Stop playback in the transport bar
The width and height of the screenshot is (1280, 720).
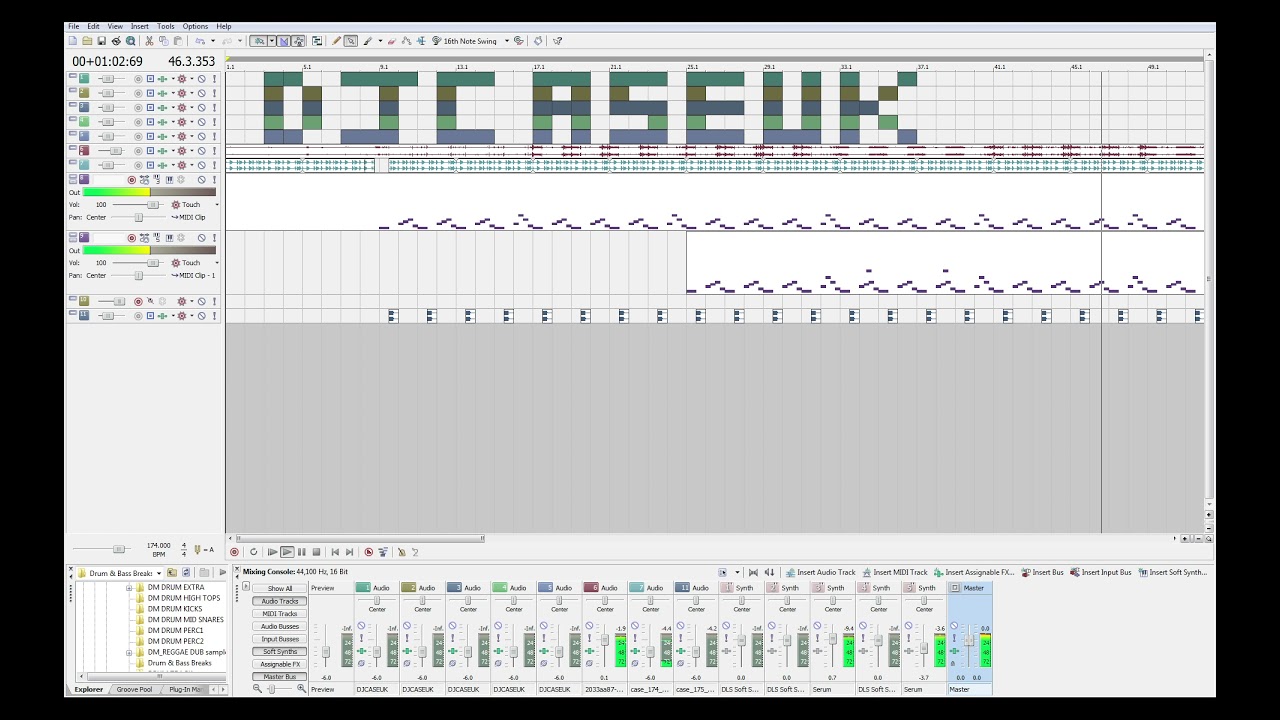pos(316,552)
